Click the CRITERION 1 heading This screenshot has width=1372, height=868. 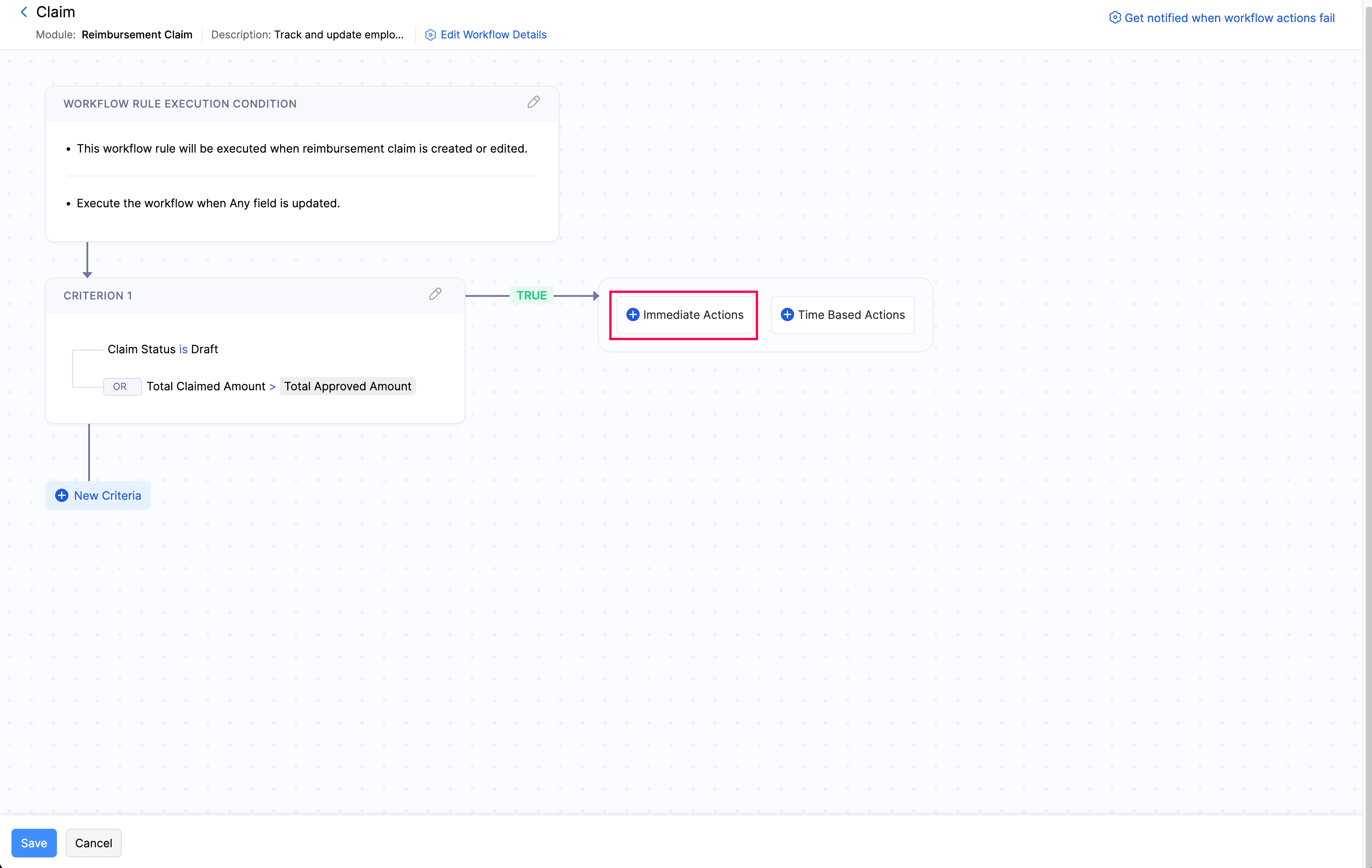coord(97,296)
